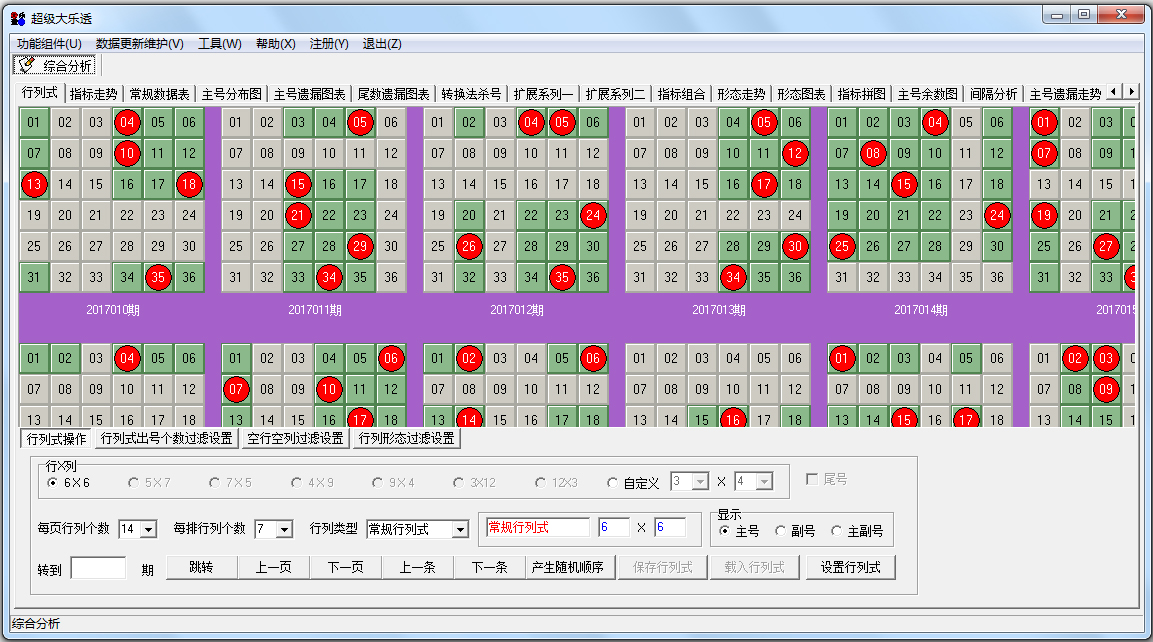Click red ball 04 in 2017010期 grid

point(127,122)
